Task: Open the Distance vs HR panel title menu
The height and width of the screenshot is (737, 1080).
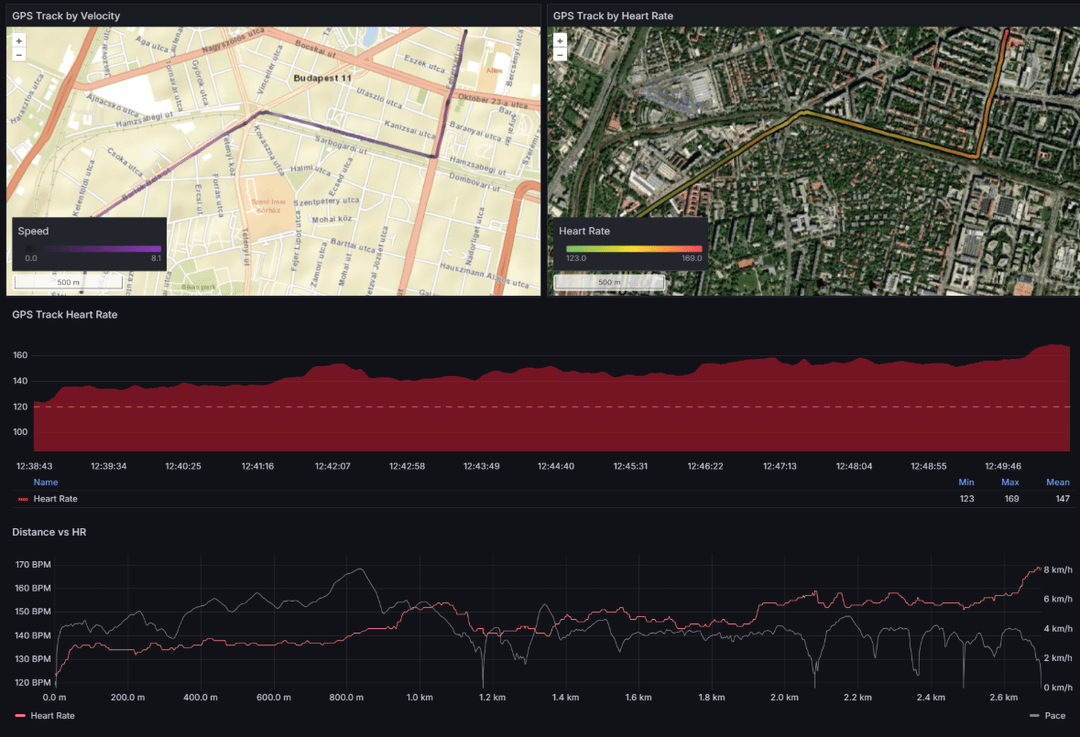Action: click(x=49, y=532)
